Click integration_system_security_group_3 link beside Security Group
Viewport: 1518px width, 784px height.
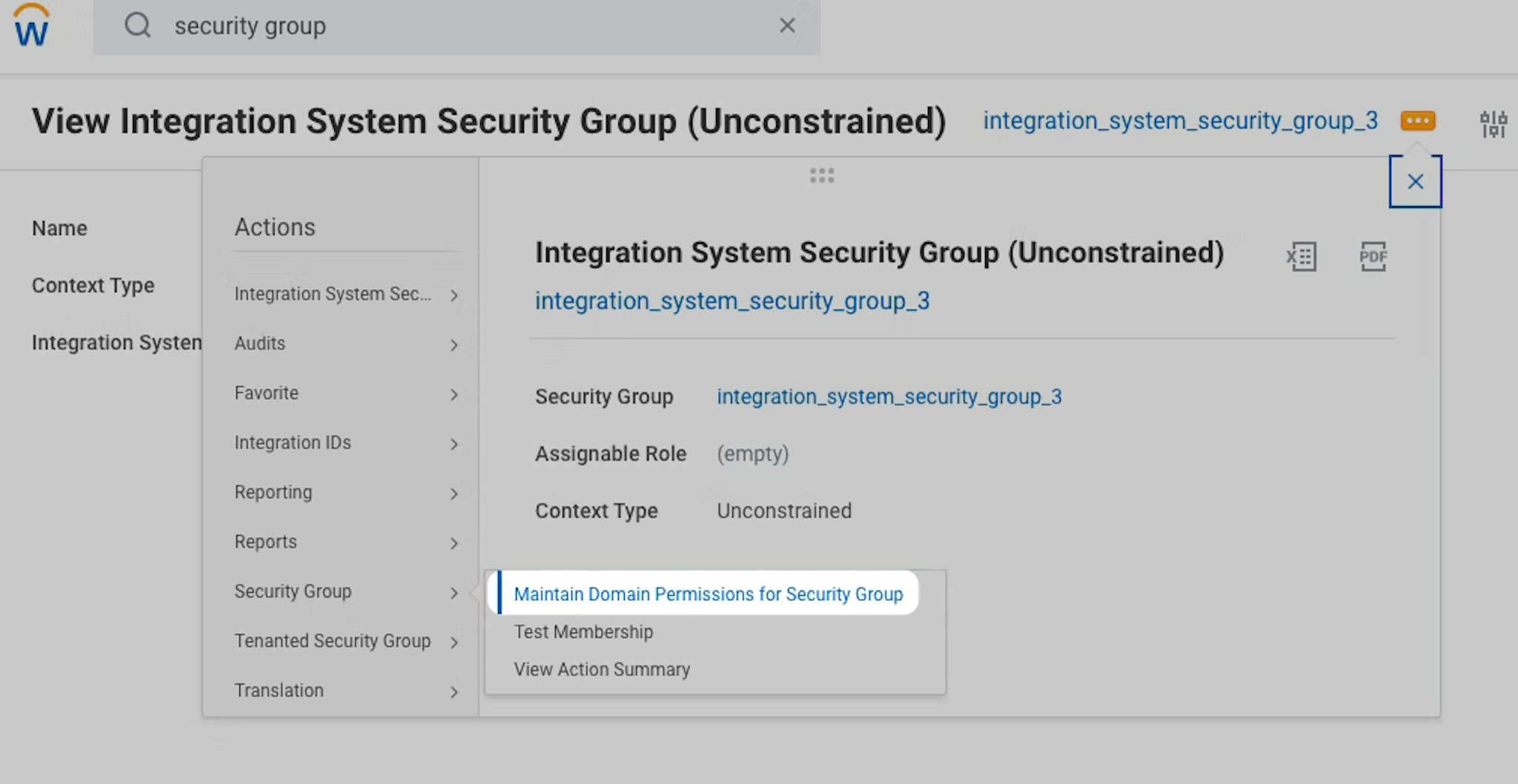889,397
